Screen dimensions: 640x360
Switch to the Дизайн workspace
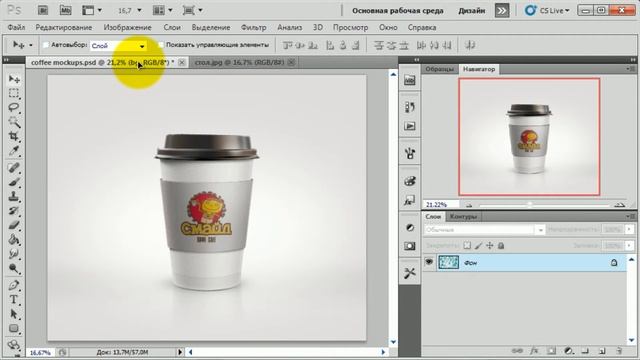click(471, 11)
